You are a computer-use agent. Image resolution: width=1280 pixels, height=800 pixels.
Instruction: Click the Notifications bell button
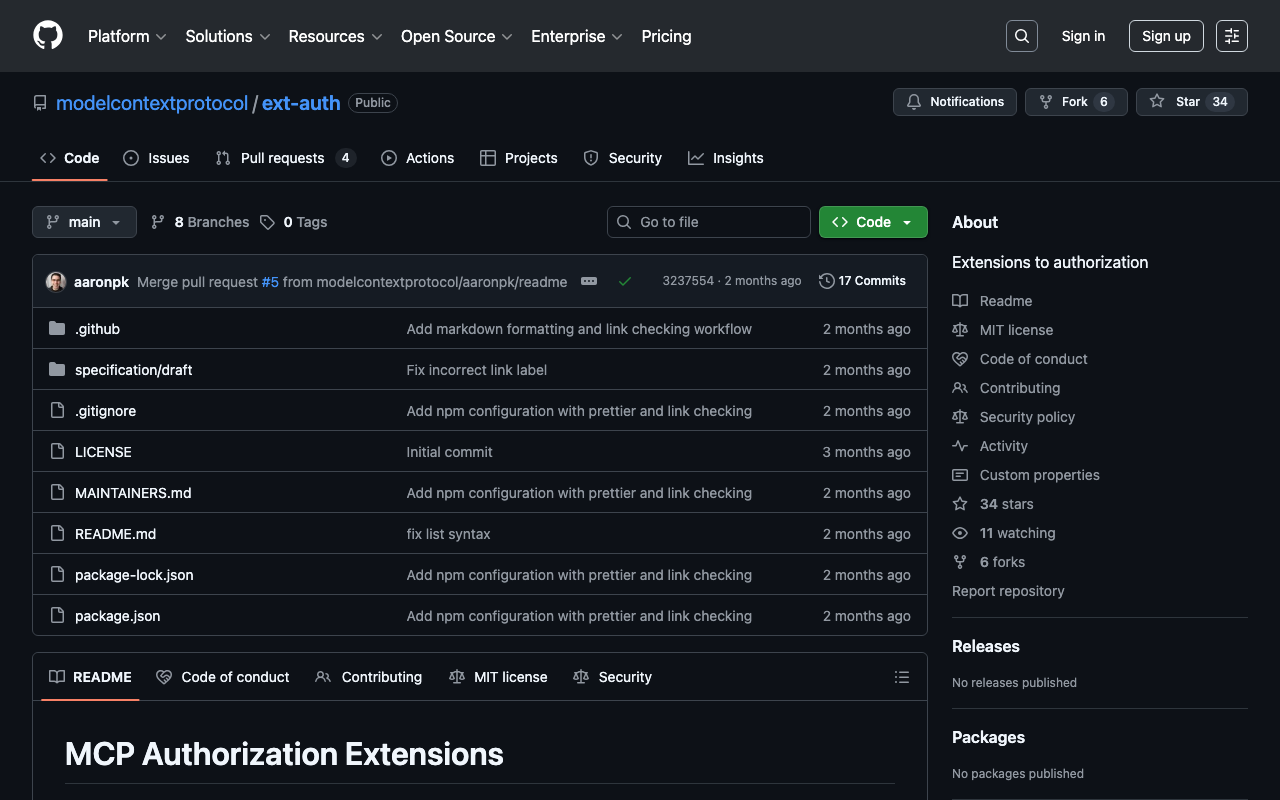pyautogui.click(x=954, y=102)
